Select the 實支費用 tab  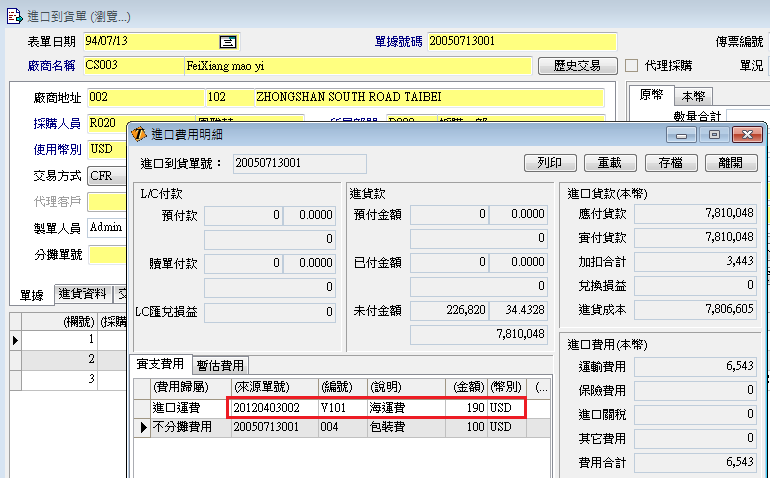pyautogui.click(x=160, y=365)
